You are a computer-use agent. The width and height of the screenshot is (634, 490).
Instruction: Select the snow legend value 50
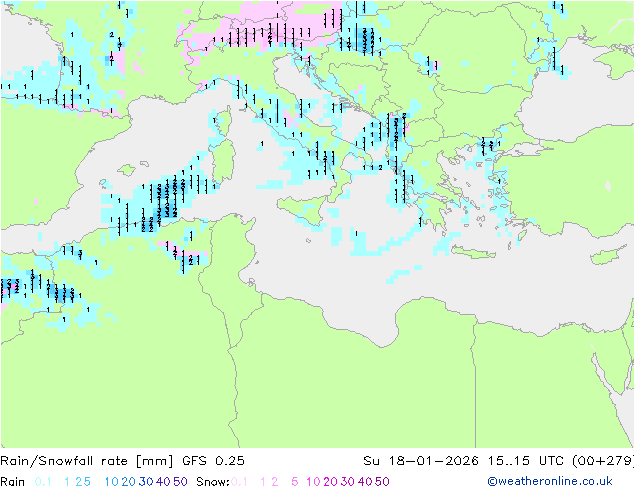[x=382, y=482]
